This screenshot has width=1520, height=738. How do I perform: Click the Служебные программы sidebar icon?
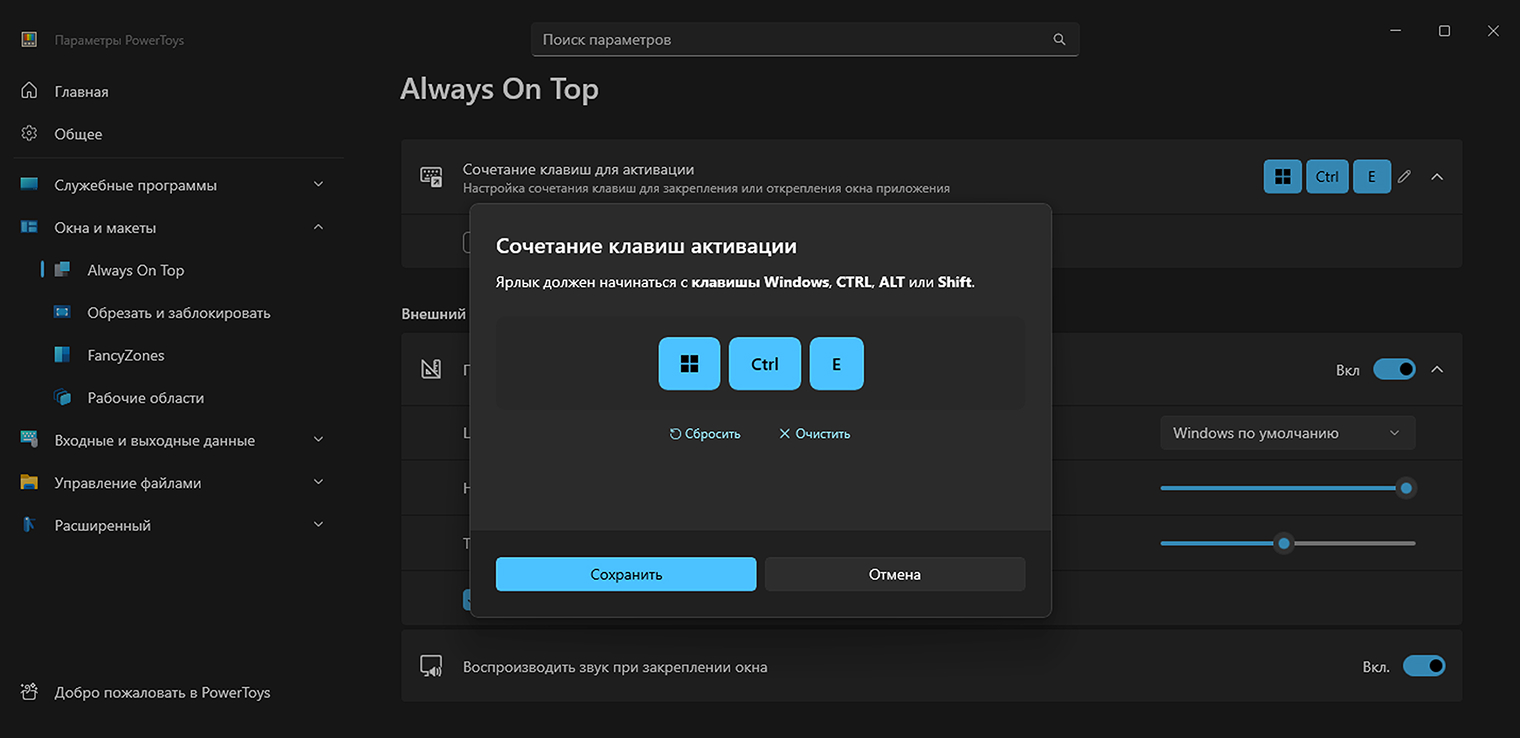point(29,185)
